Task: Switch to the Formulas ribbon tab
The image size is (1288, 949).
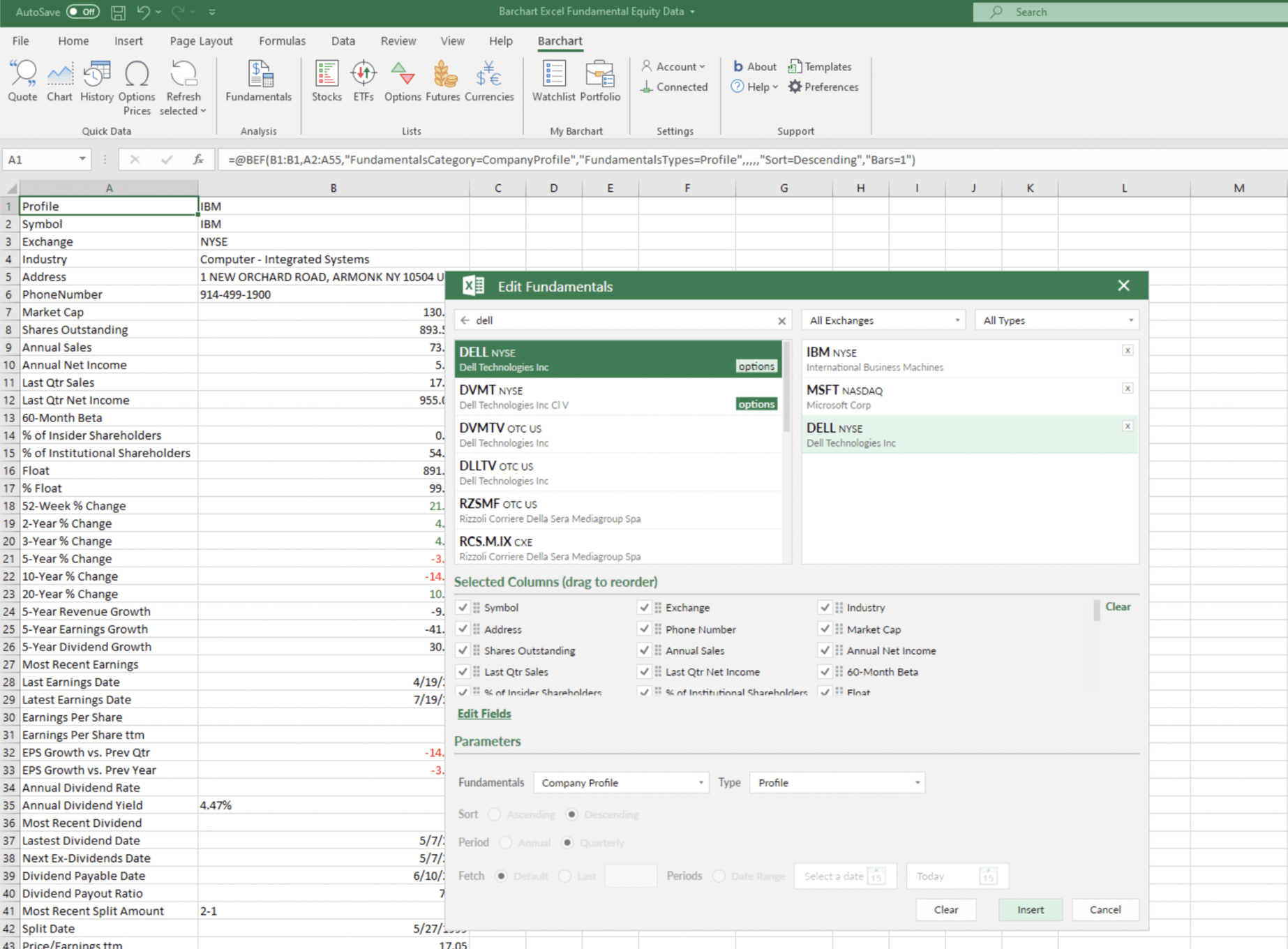Action: point(282,41)
